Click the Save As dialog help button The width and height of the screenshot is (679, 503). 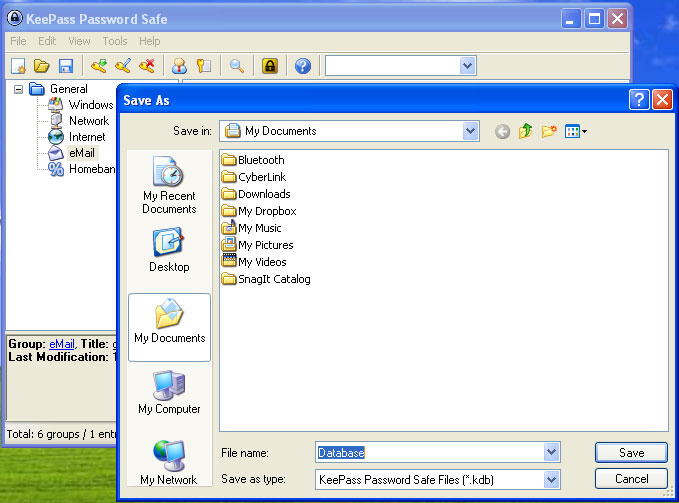[x=639, y=100]
